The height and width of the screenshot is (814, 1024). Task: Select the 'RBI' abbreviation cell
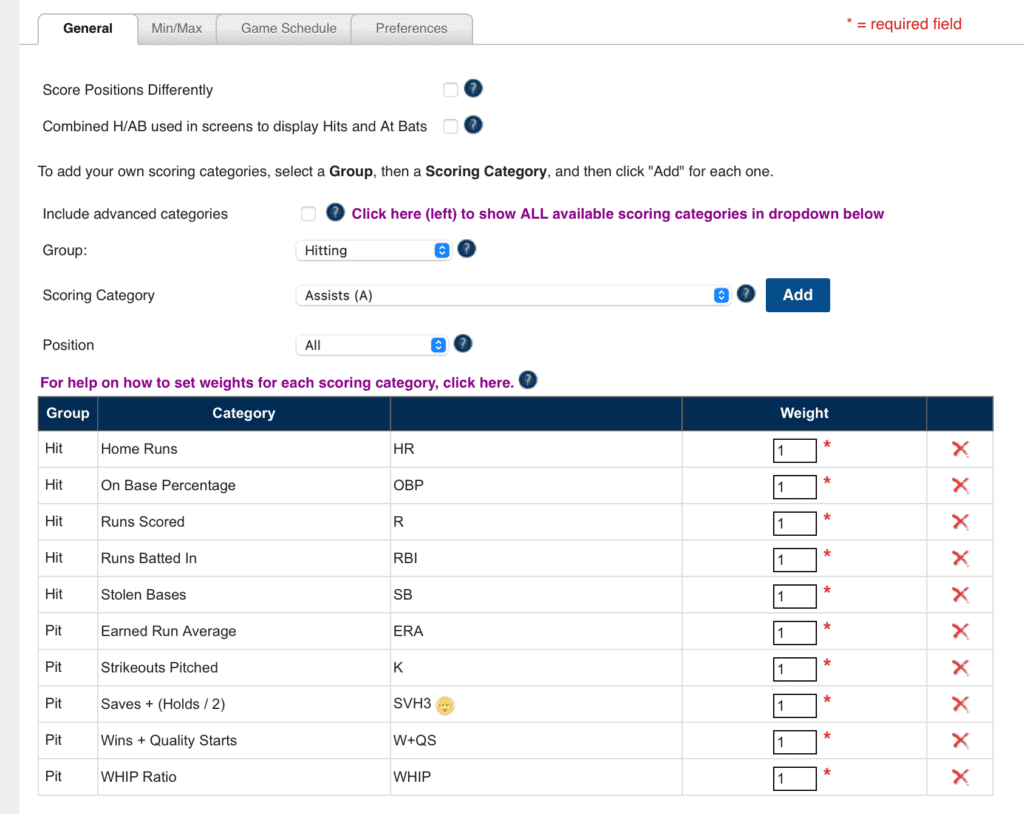click(536, 559)
